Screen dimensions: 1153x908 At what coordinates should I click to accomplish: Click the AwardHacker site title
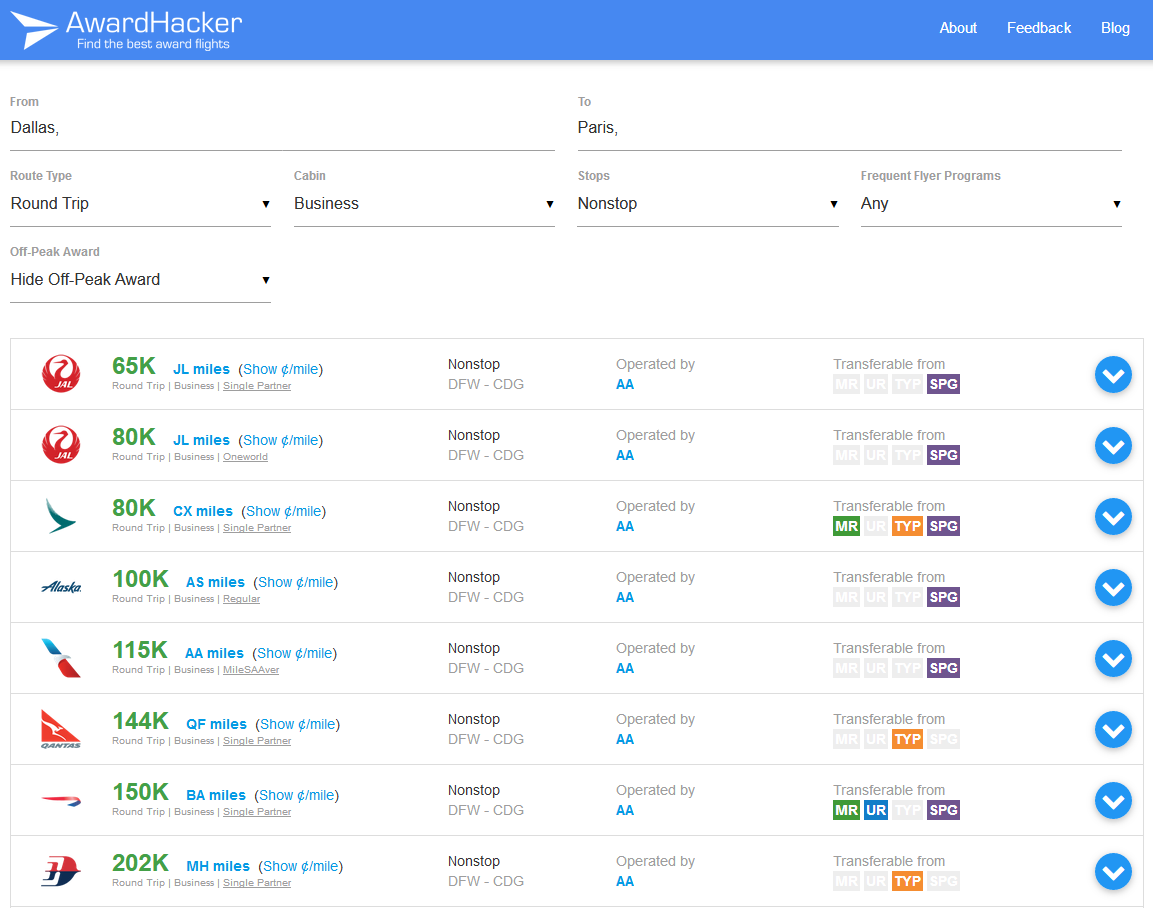coord(154,23)
